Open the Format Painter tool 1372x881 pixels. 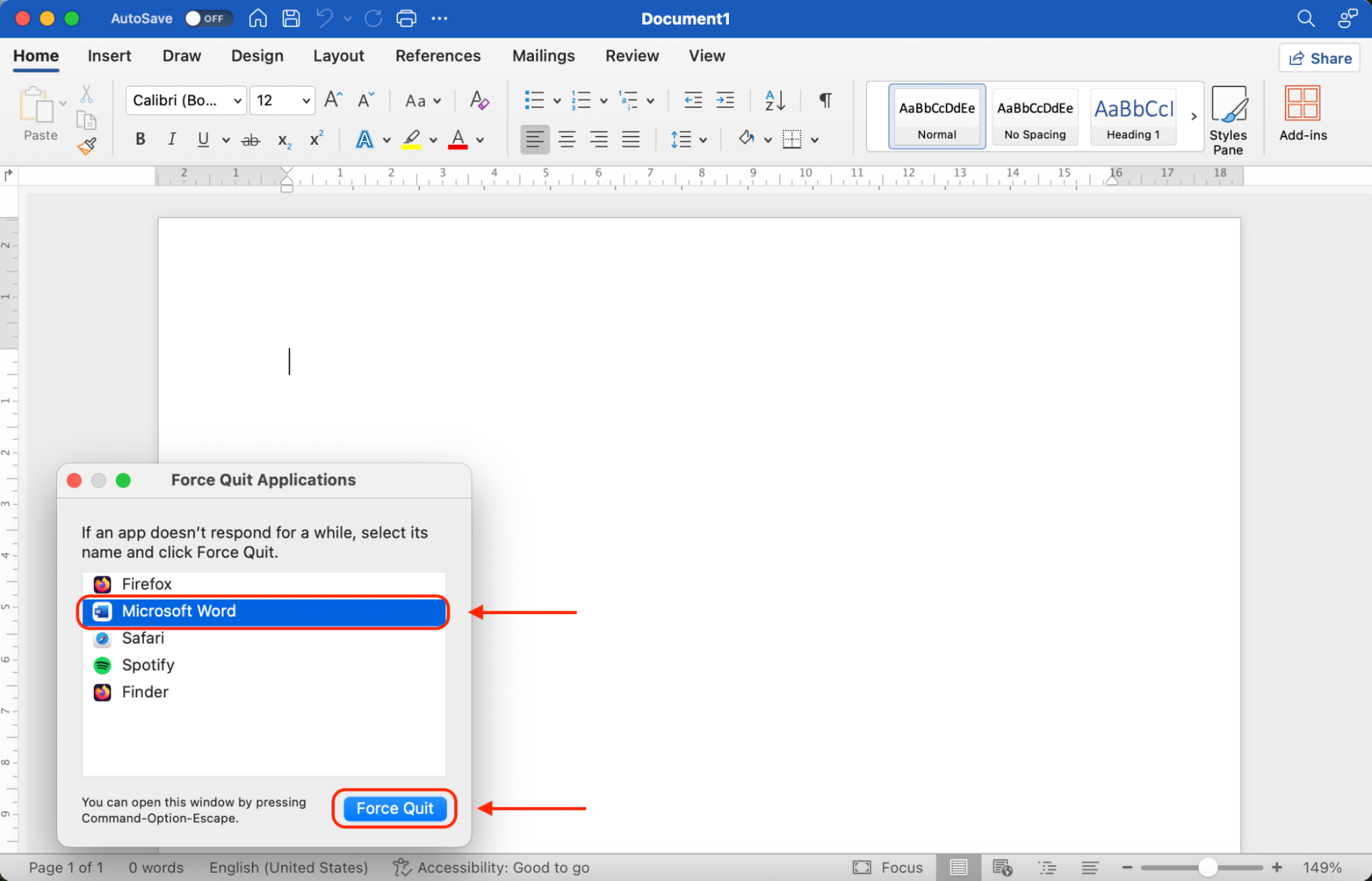pyautogui.click(x=87, y=145)
